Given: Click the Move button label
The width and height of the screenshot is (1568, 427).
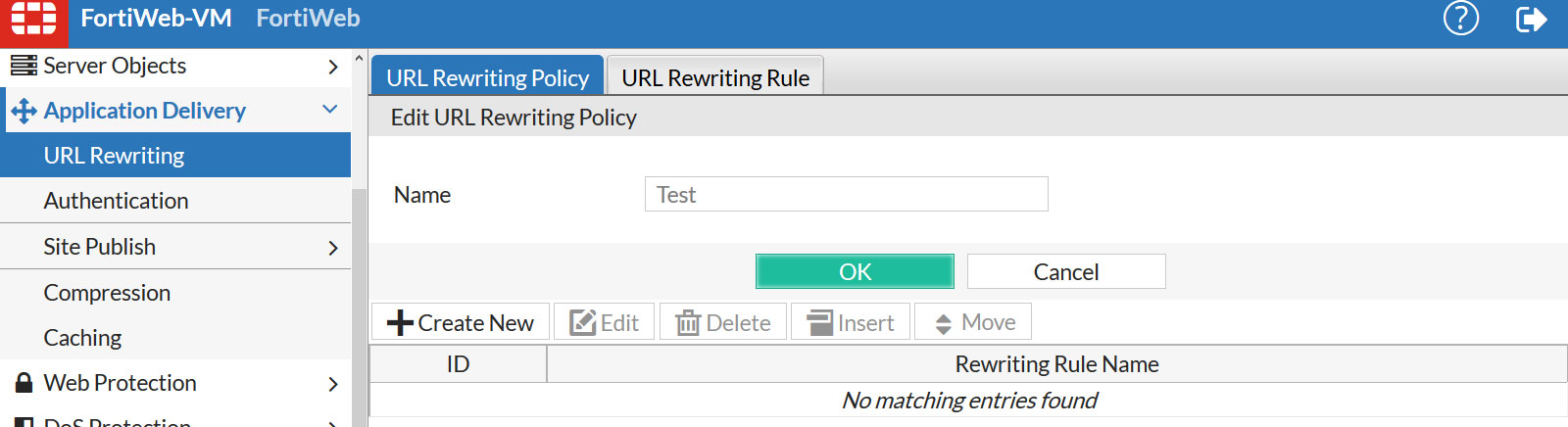Looking at the screenshot, I should 988,322.
